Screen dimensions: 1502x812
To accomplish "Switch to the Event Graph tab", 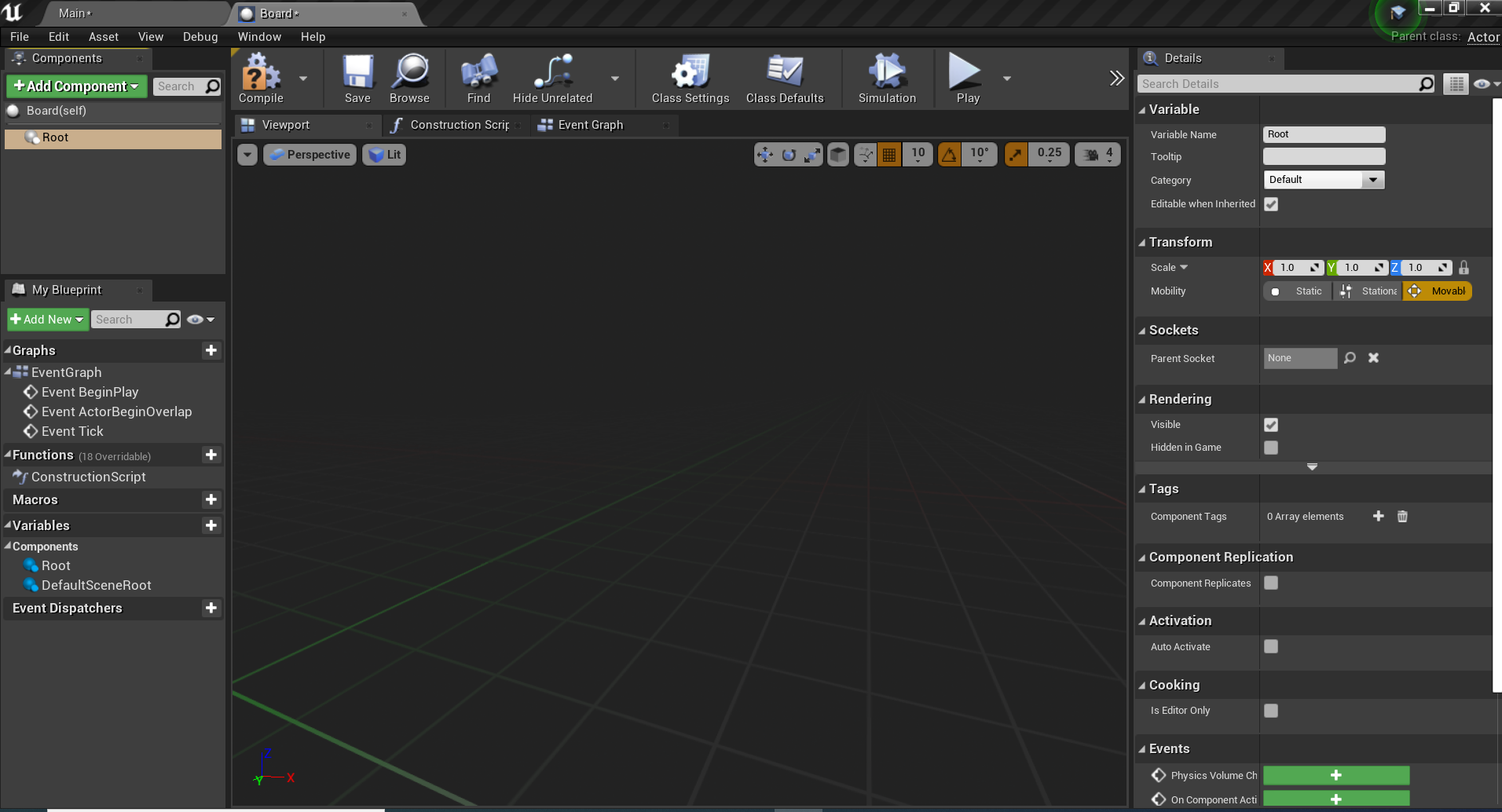I will 590,125.
